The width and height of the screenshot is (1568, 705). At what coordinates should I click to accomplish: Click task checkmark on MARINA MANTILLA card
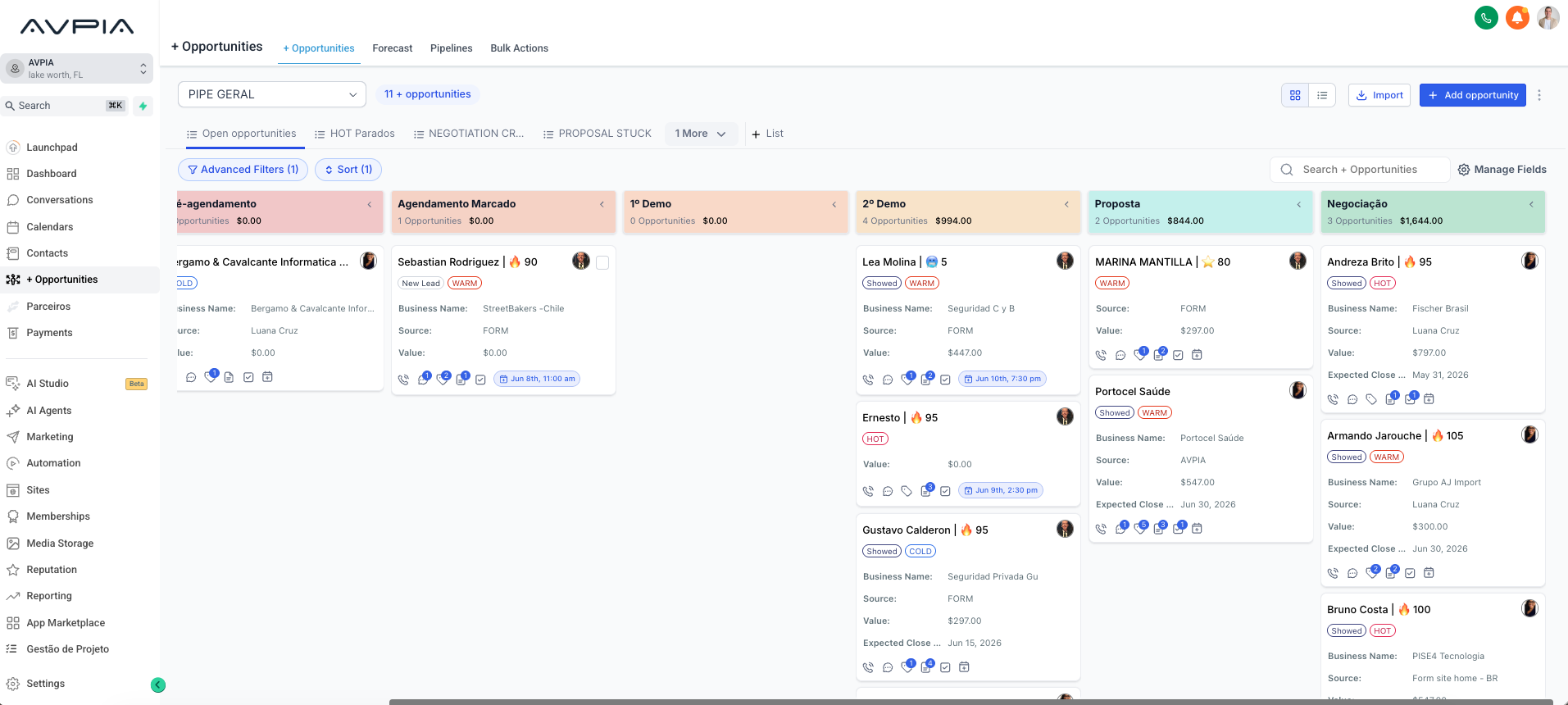pyautogui.click(x=1178, y=355)
